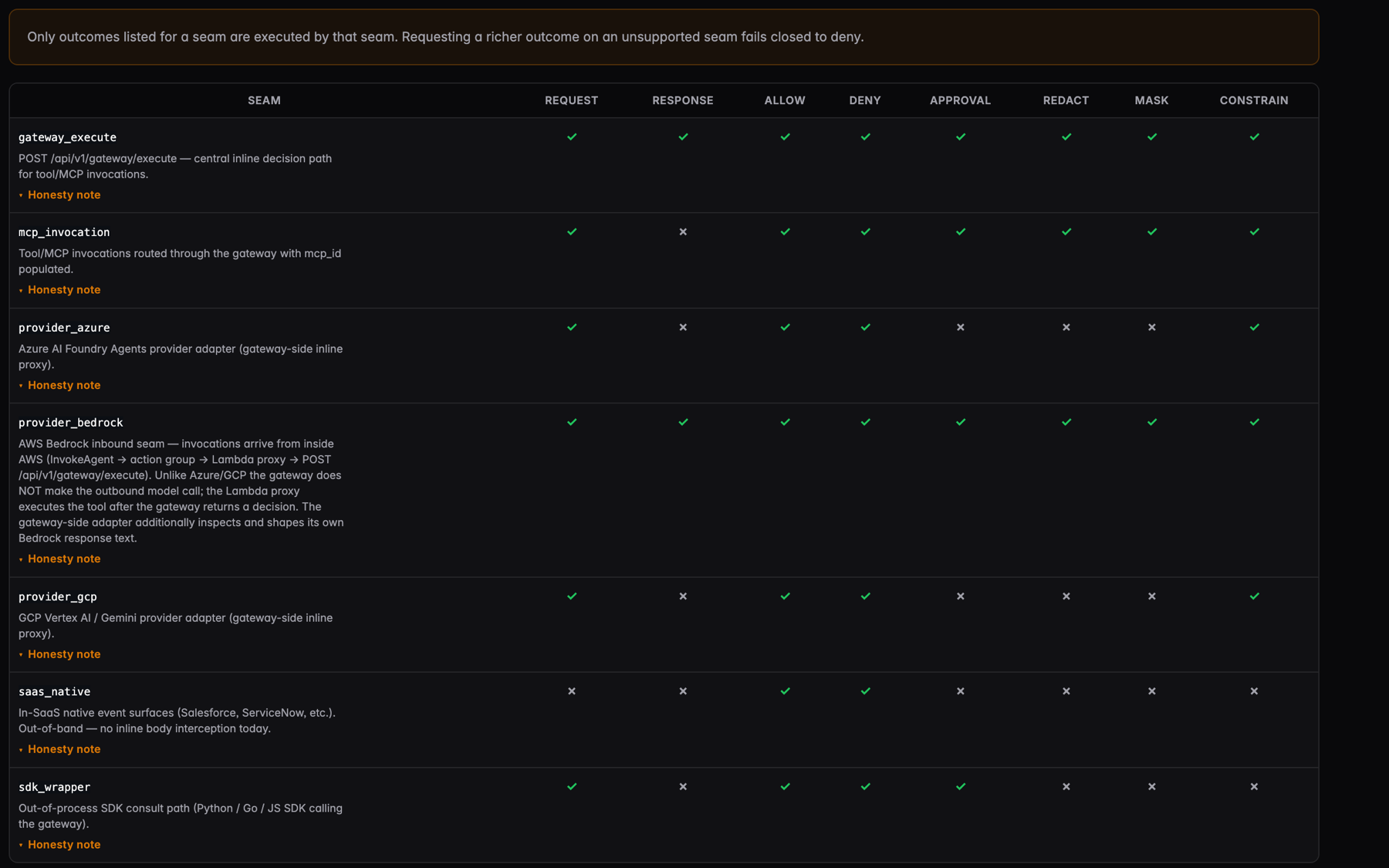
Task: Expand Honesty note under provider_bedrock
Action: pos(60,559)
